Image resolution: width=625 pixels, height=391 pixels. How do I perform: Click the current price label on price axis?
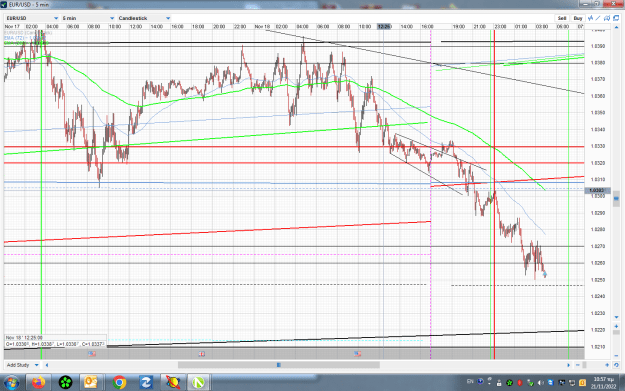(596, 191)
